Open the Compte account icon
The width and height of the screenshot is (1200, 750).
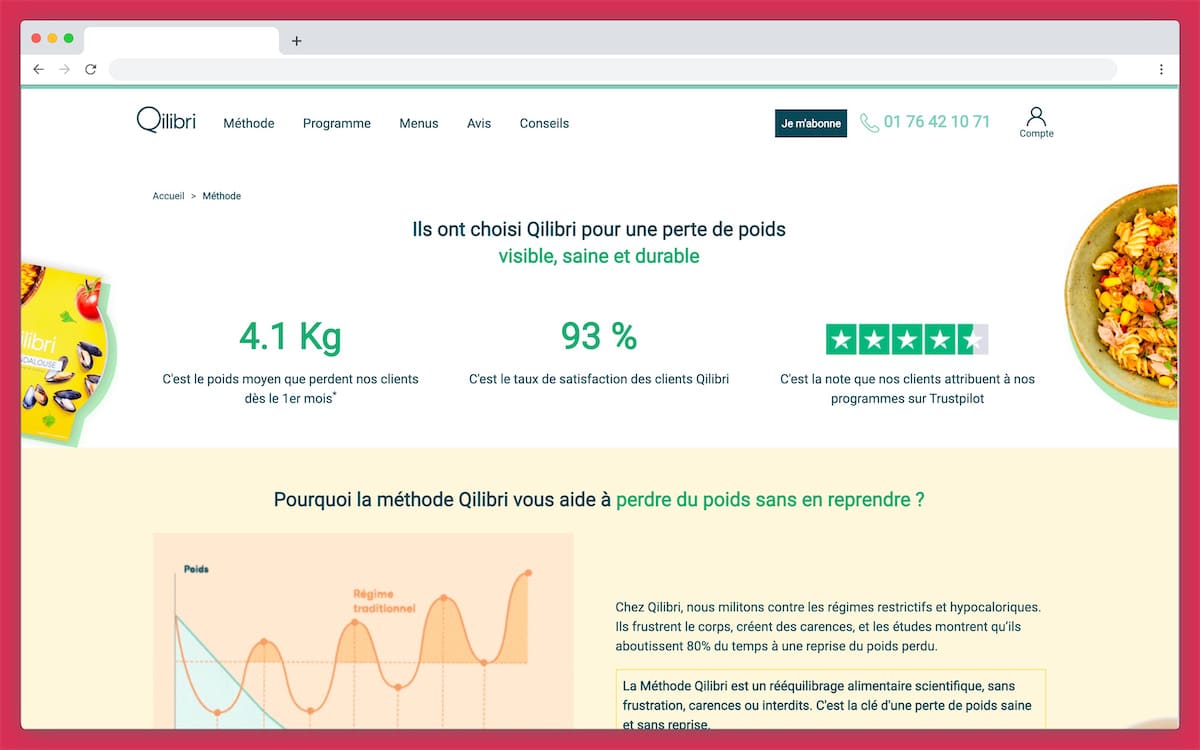[1036, 123]
